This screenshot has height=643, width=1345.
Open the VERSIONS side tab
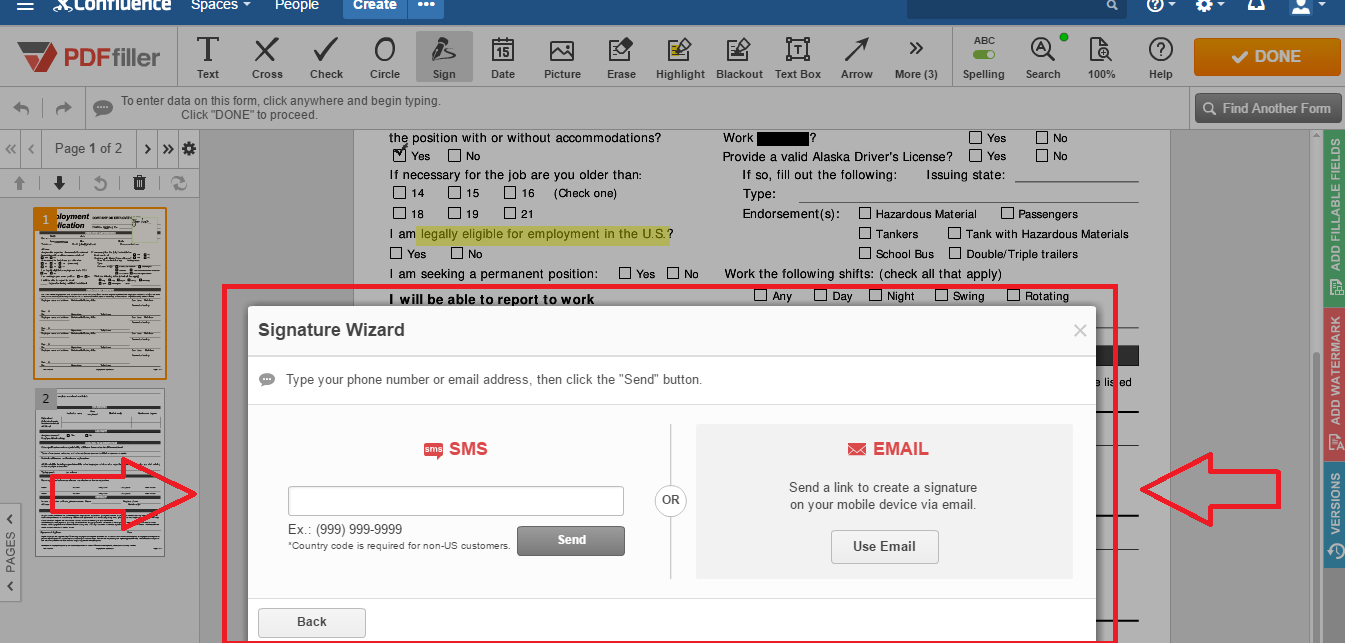pos(1335,515)
